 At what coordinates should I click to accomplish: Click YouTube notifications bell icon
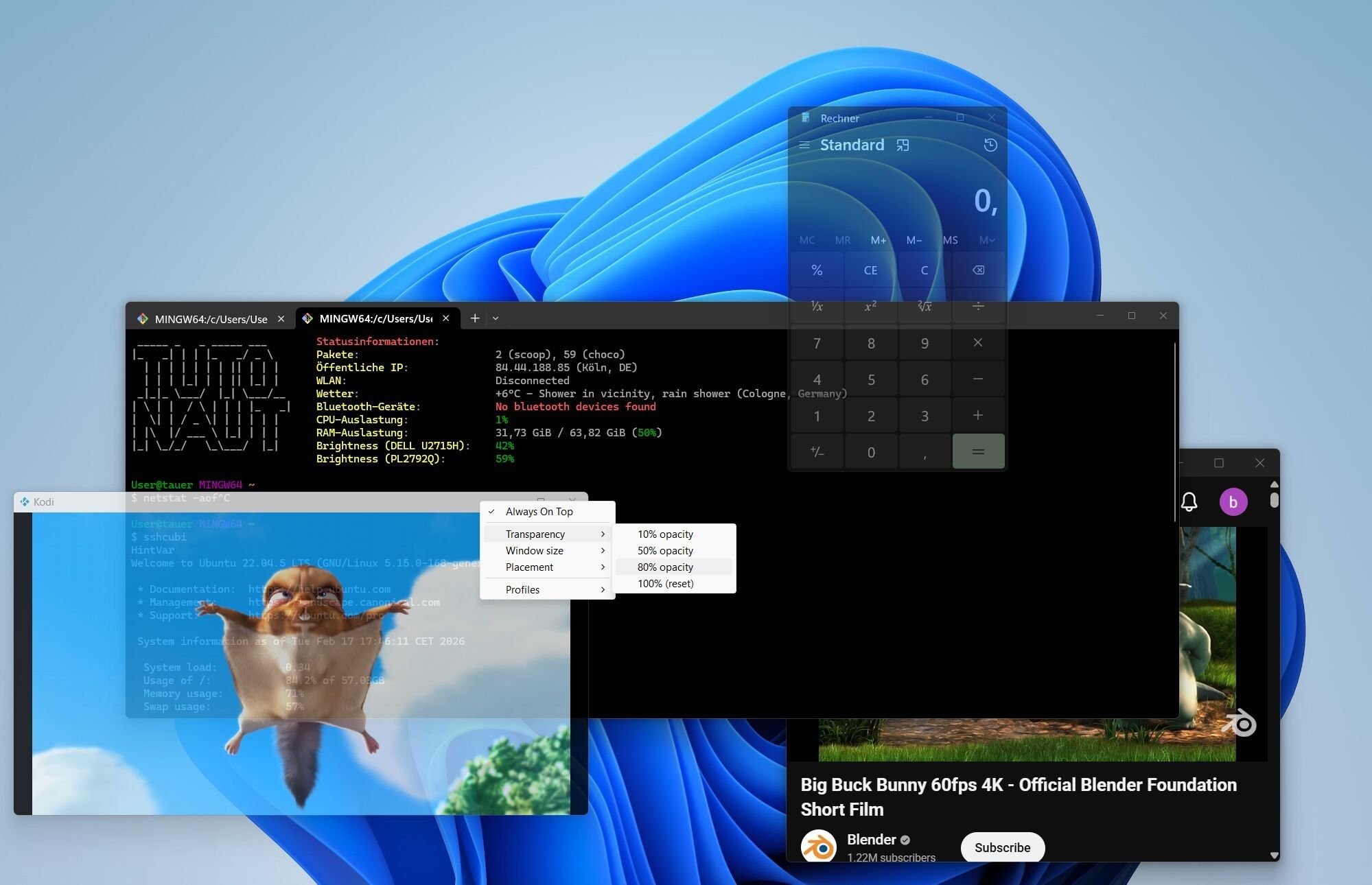[x=1189, y=501]
